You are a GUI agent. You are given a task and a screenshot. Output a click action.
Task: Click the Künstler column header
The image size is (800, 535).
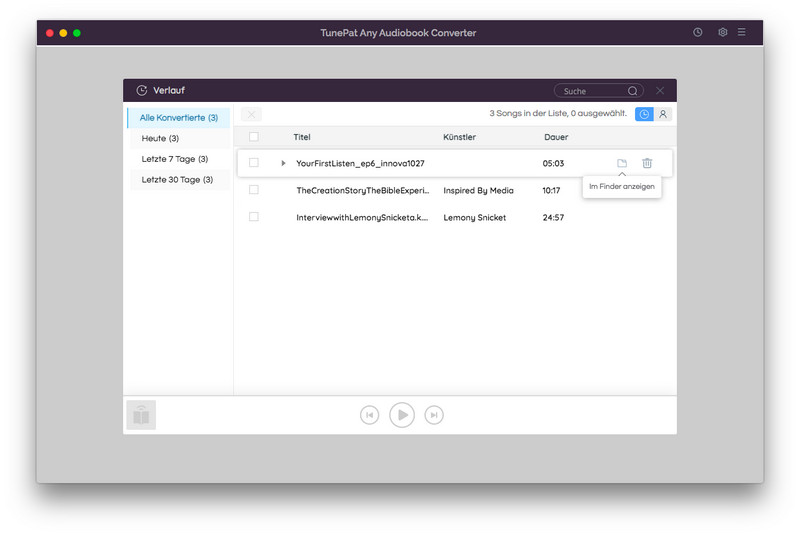pos(459,137)
